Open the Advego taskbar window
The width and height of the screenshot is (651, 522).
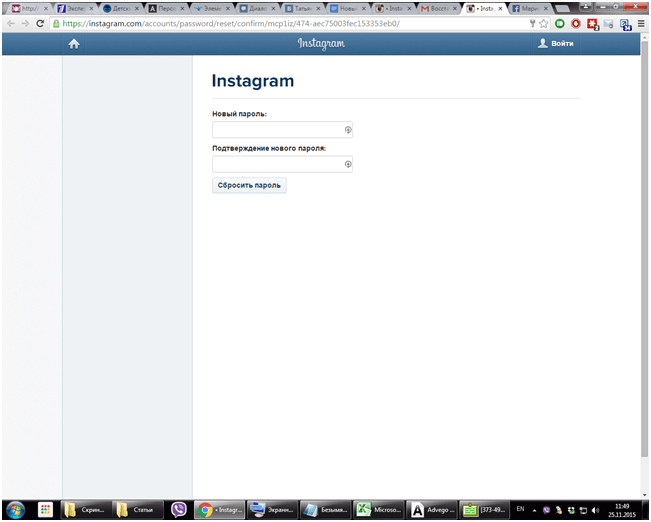tap(431, 510)
